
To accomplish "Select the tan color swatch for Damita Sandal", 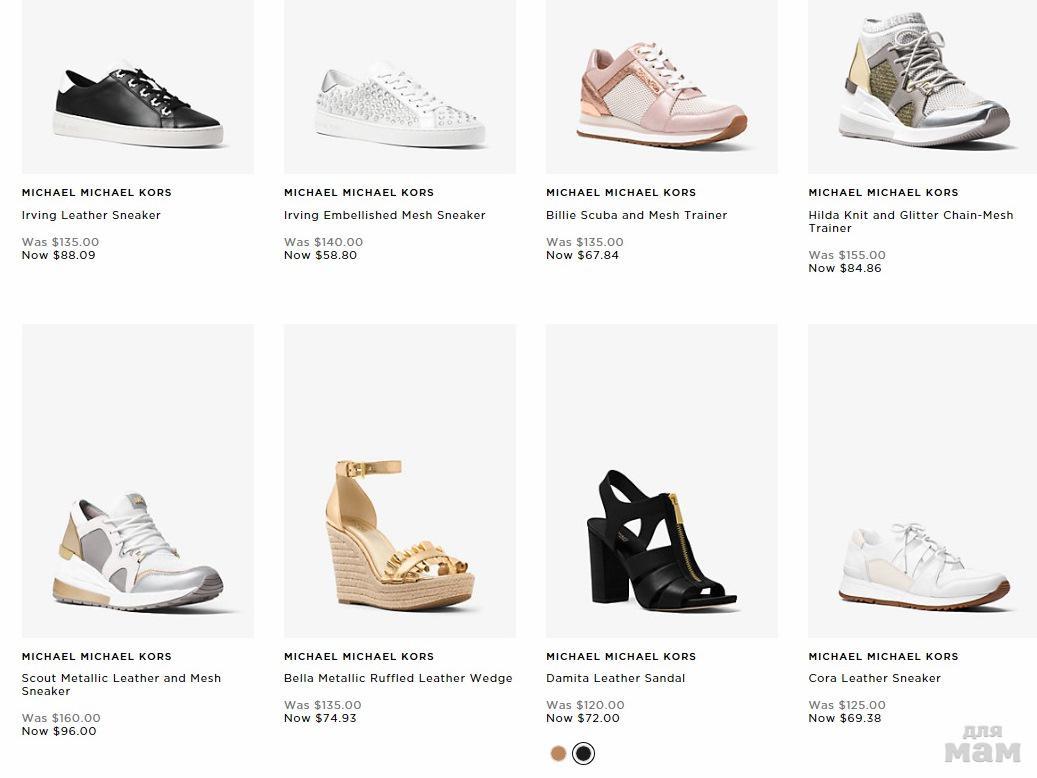I will point(558,754).
